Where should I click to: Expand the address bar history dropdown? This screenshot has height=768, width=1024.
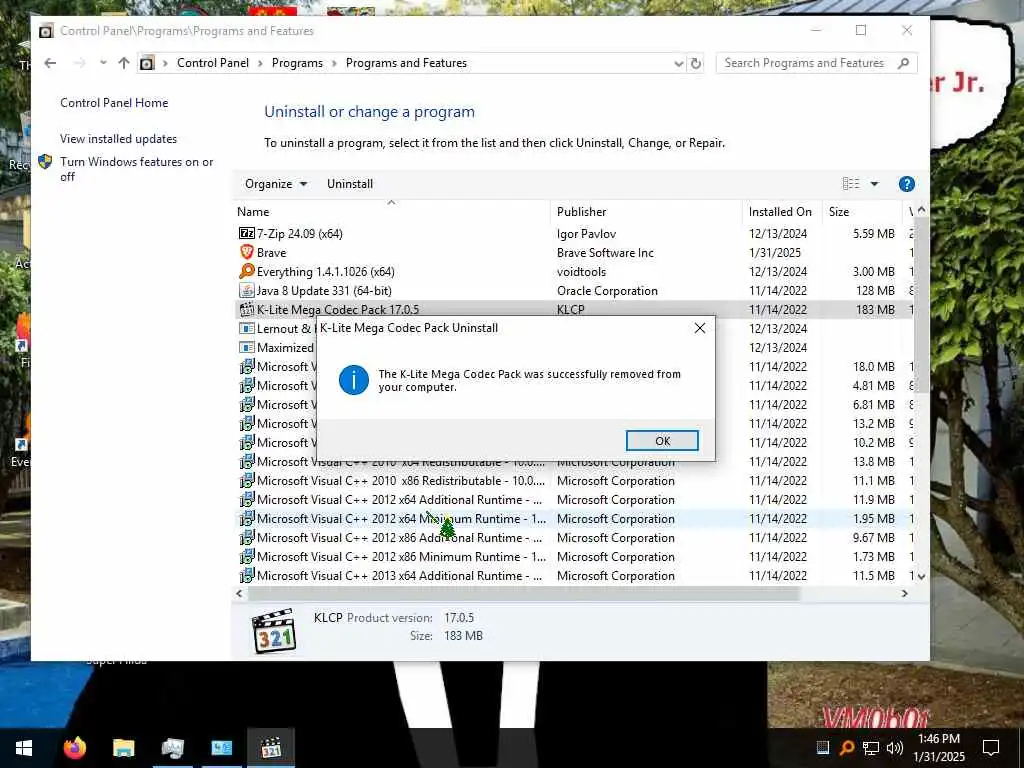679,63
